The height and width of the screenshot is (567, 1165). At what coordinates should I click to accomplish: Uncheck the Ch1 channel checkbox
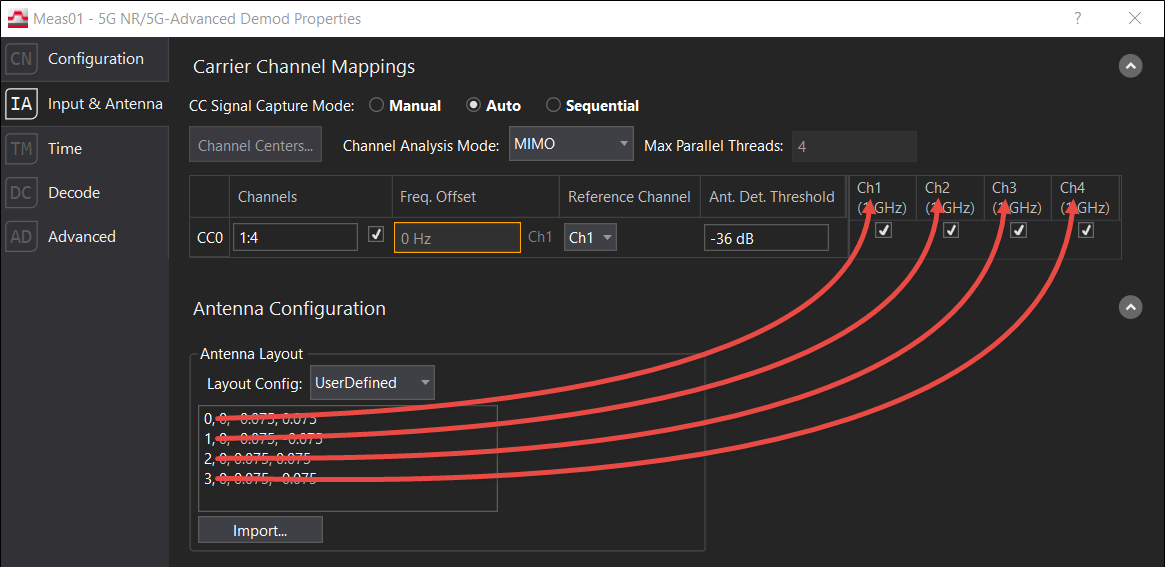coord(883,231)
